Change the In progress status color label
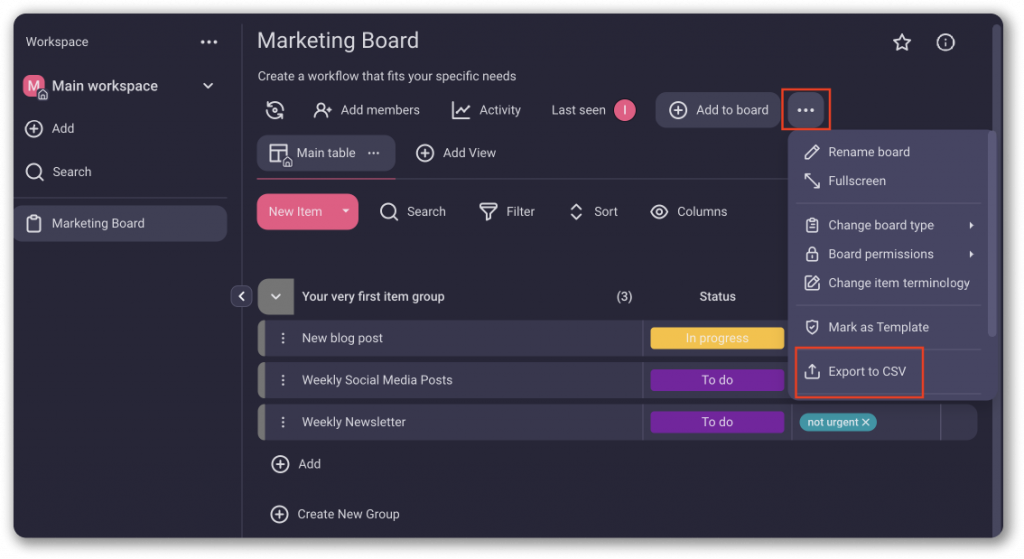The width and height of the screenshot is (1024, 559). click(716, 338)
